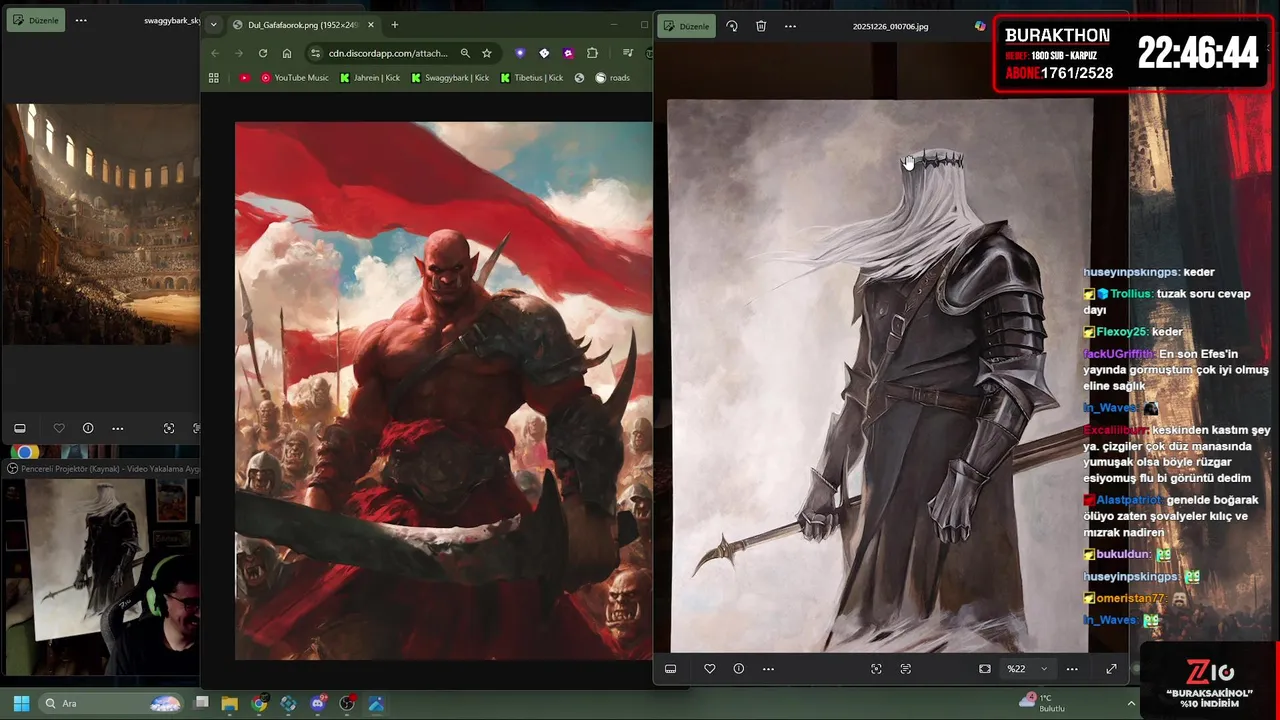This screenshot has height=720, width=1280.
Task: Click purple camera extension icon
Action: tap(568, 53)
